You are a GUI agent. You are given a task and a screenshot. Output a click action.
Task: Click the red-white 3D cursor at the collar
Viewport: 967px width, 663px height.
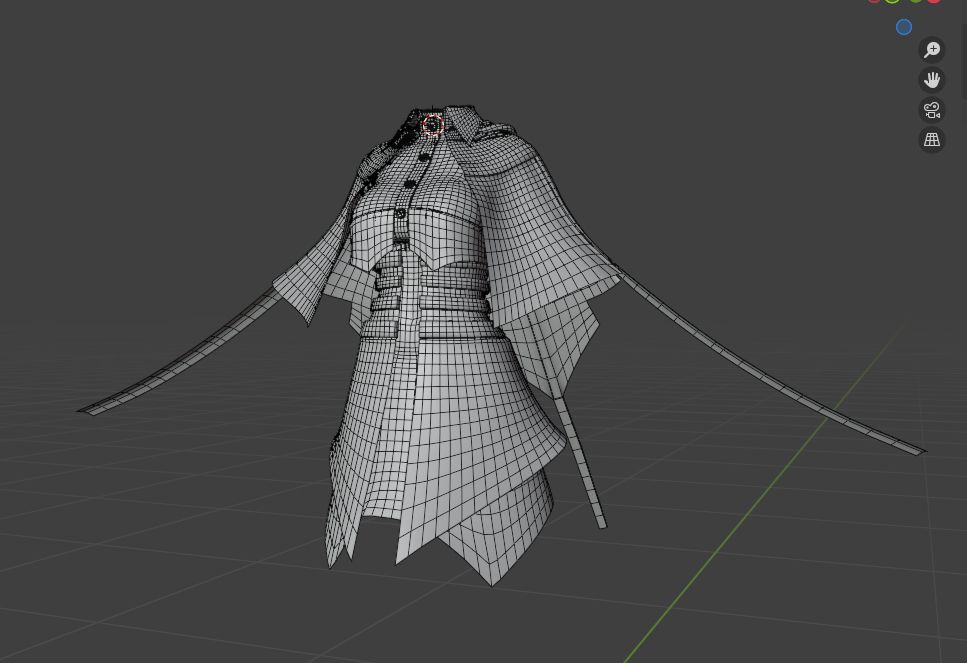433,125
